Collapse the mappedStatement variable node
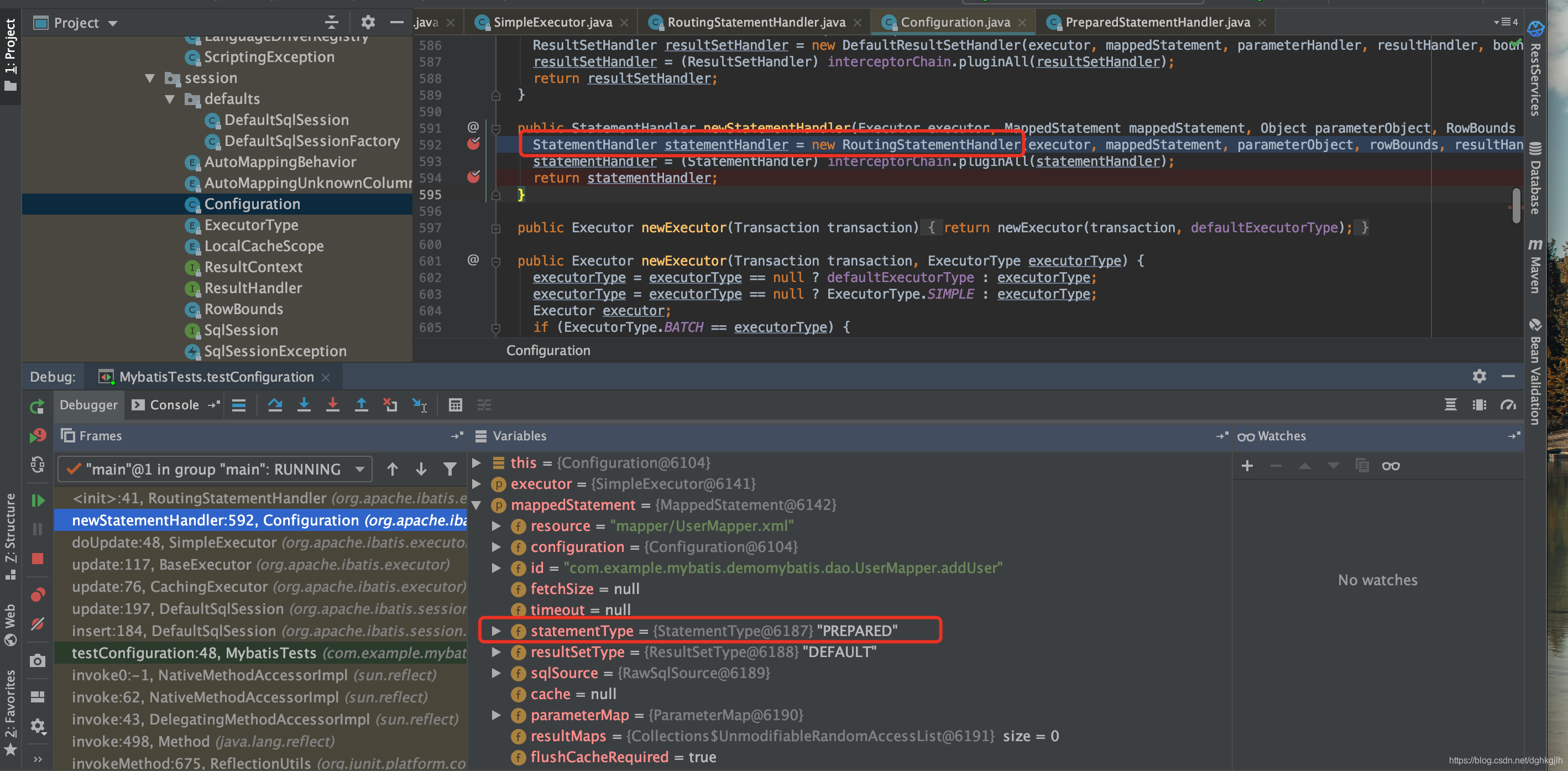This screenshot has height=771, width=1568. 477,505
